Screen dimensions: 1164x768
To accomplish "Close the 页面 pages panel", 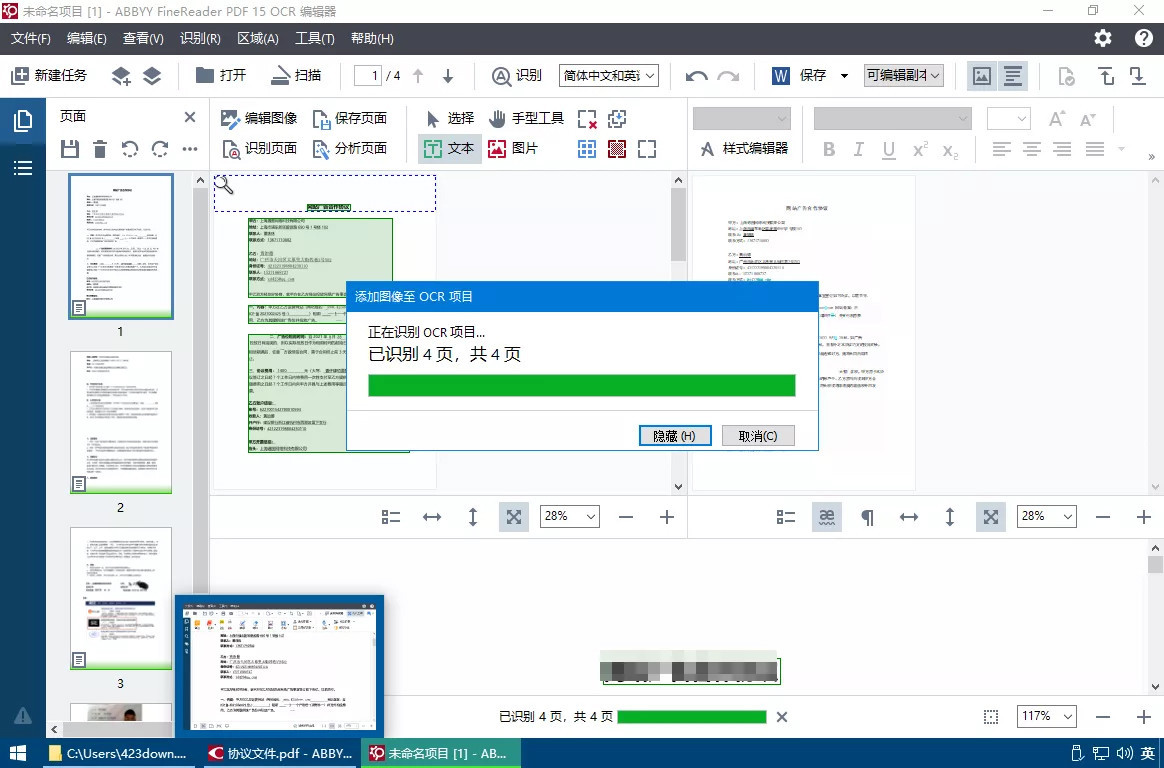I will [x=190, y=117].
